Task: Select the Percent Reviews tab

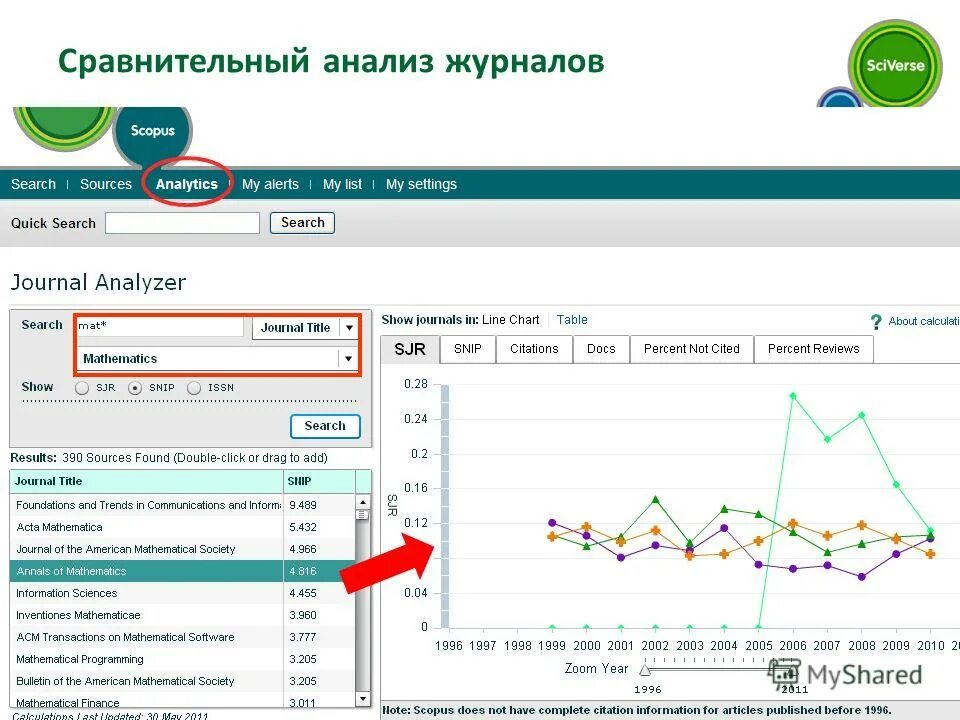Action: [x=814, y=349]
